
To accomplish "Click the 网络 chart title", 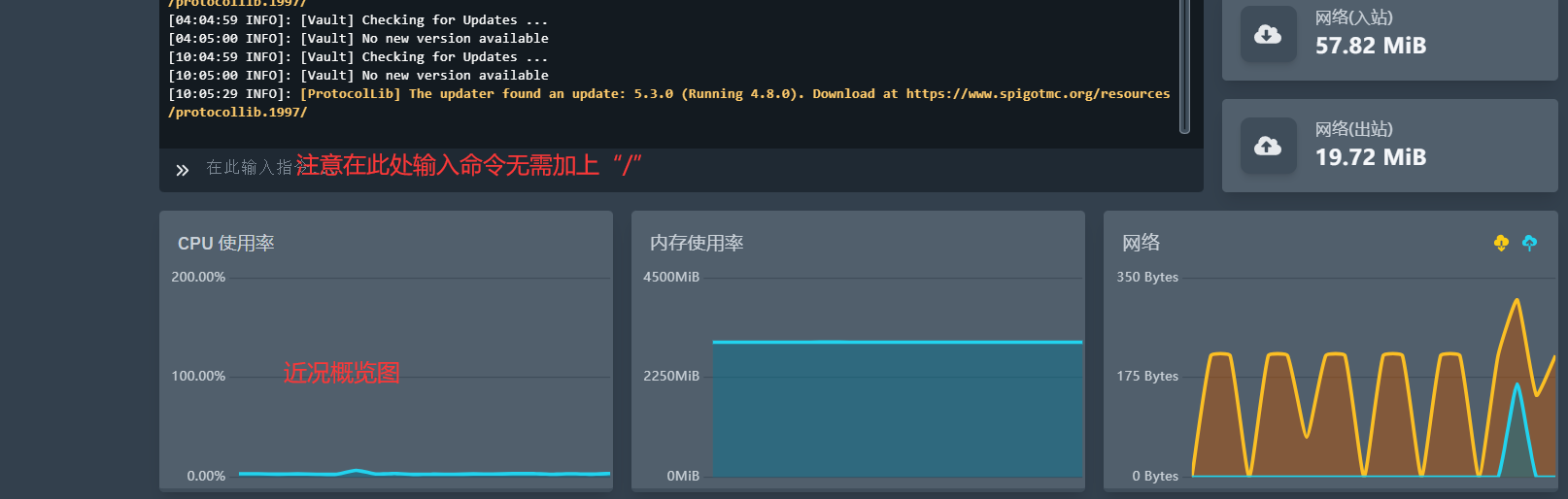I will coord(1141,244).
